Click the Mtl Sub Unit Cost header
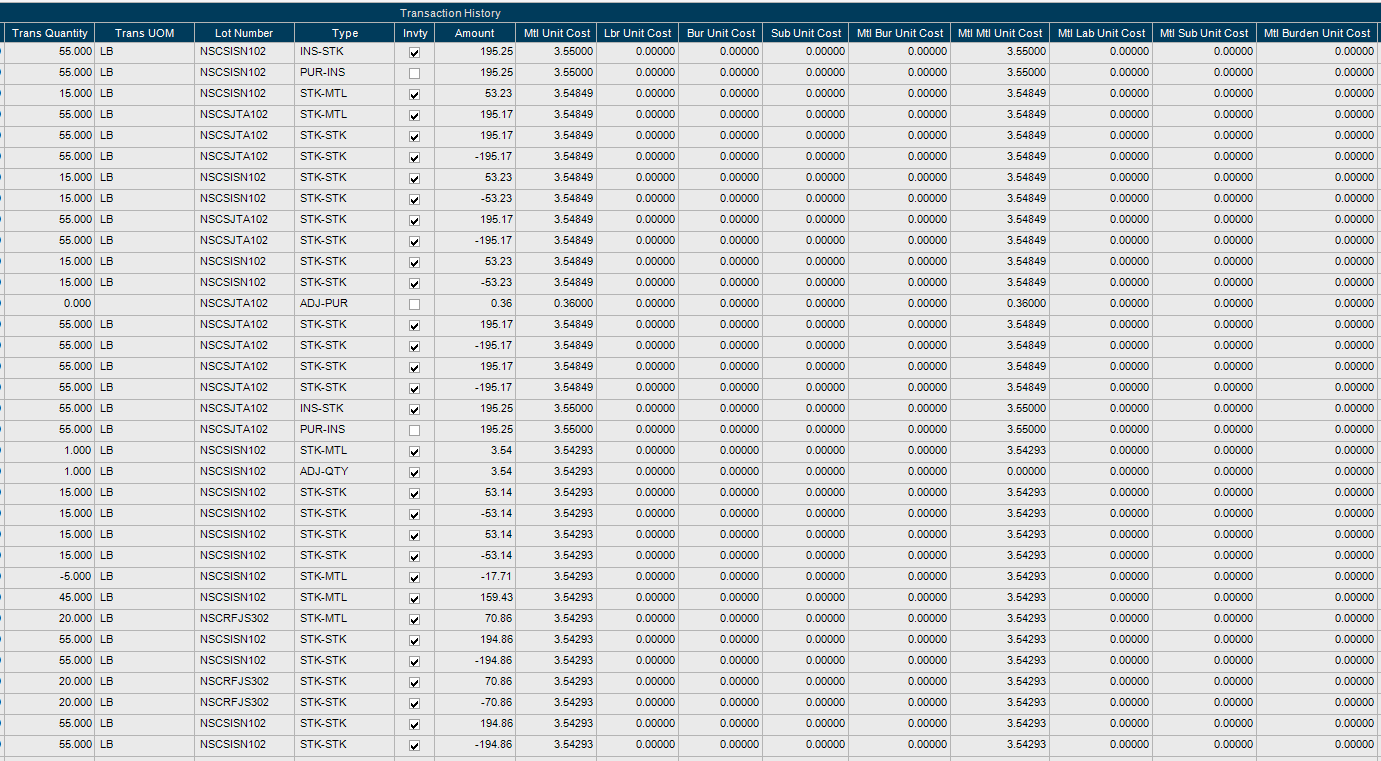The height and width of the screenshot is (761, 1381). pyautogui.click(x=1204, y=33)
